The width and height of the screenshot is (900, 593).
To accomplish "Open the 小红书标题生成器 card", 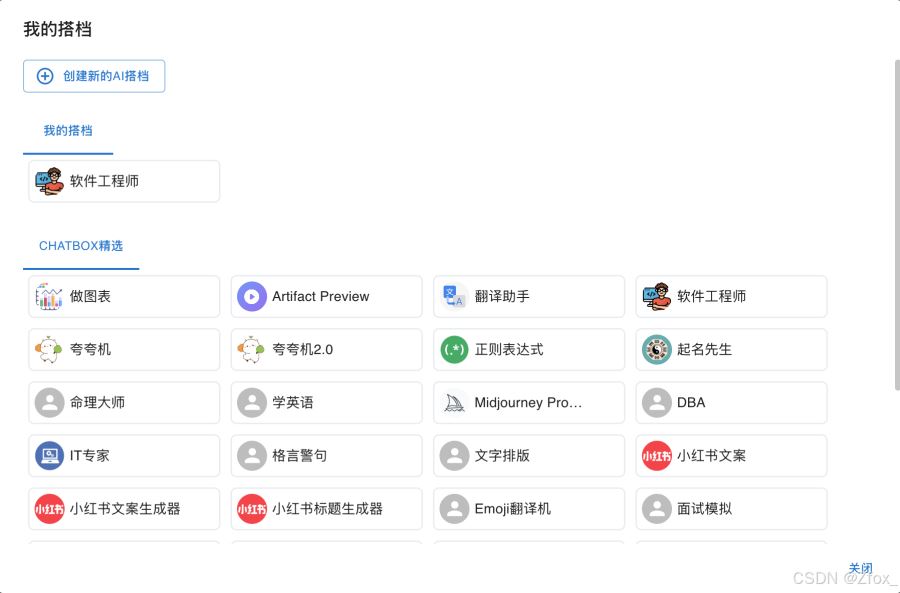I will coord(326,508).
